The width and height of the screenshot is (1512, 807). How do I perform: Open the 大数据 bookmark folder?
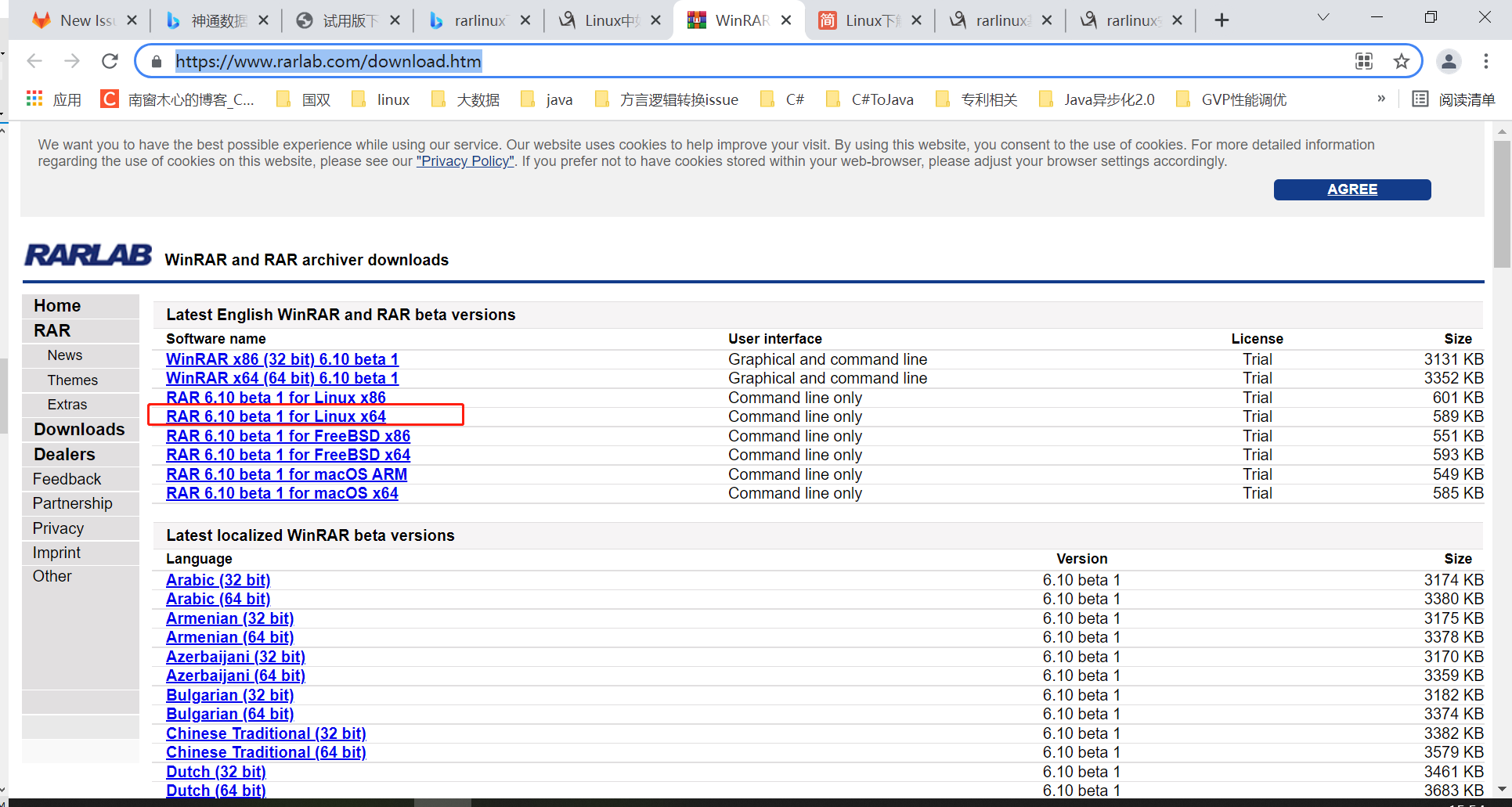466,99
